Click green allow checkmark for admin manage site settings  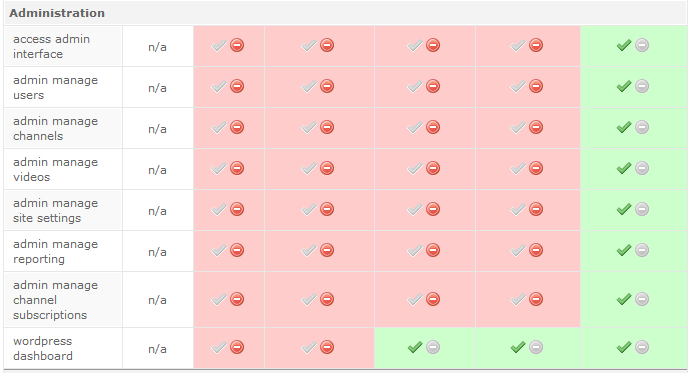tap(624, 209)
